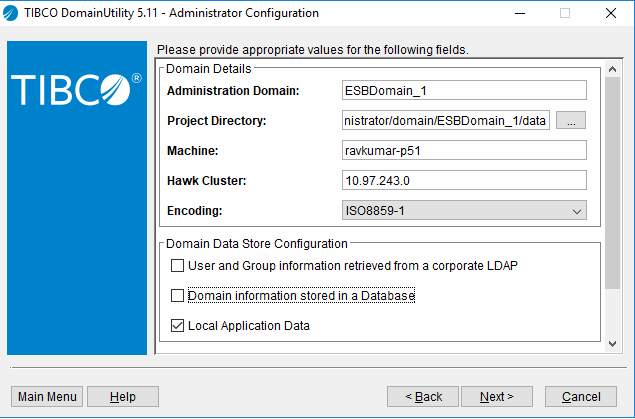Browse for Project Directory with ellipsis button
635x419 pixels.
571,121
